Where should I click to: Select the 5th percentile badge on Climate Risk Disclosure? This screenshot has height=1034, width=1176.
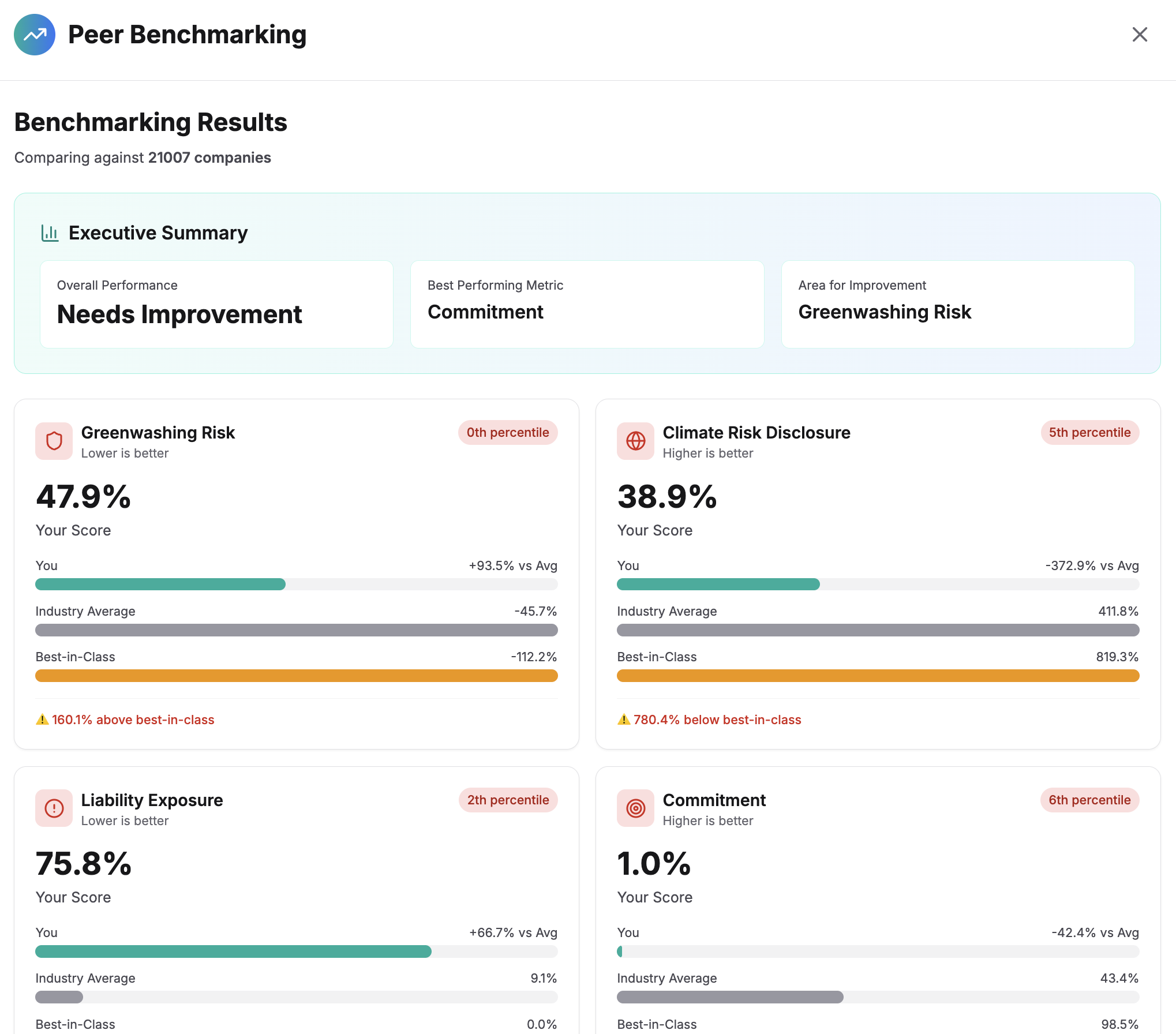[x=1089, y=432]
